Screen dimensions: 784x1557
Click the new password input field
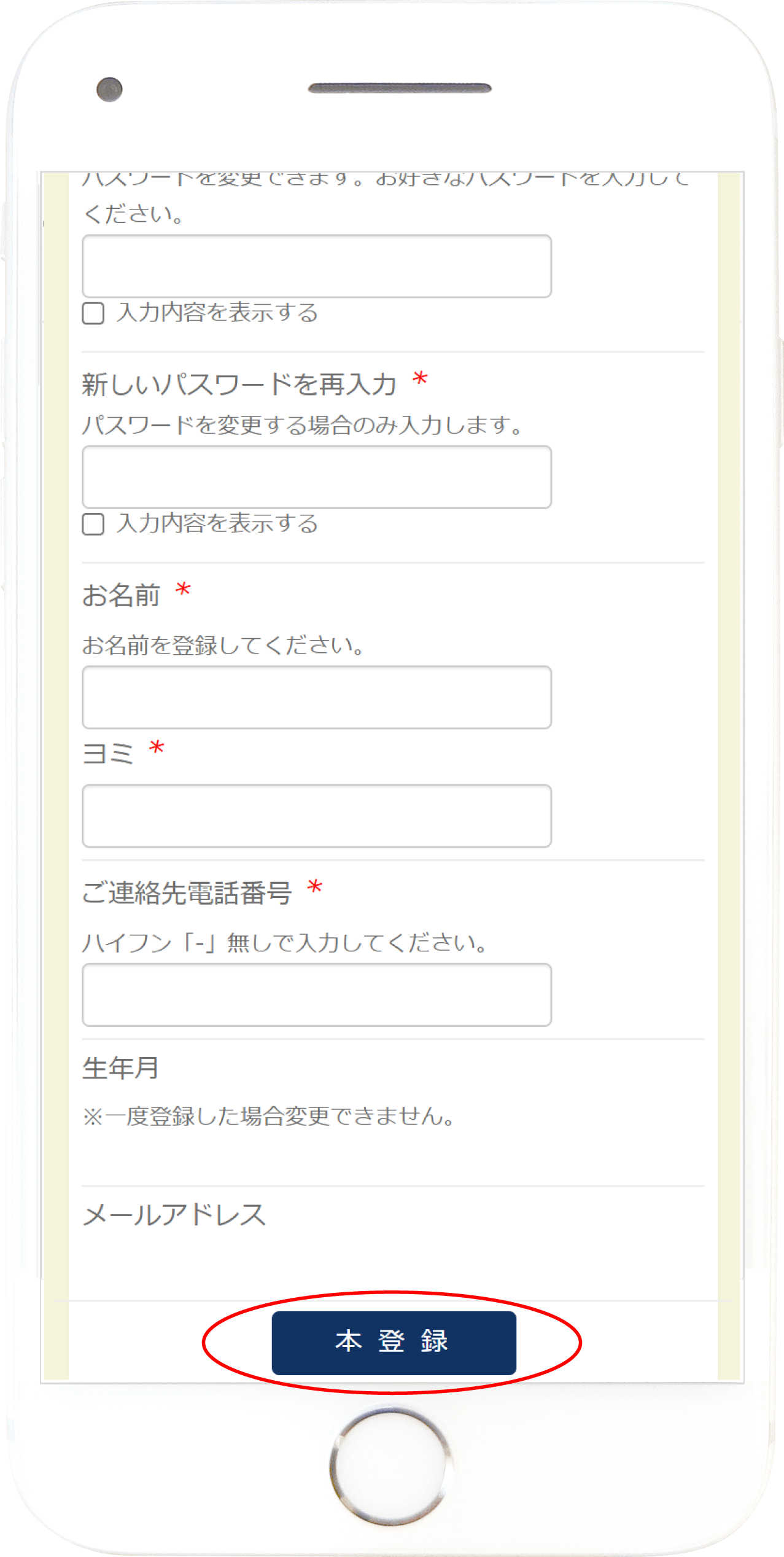pyautogui.click(x=317, y=266)
